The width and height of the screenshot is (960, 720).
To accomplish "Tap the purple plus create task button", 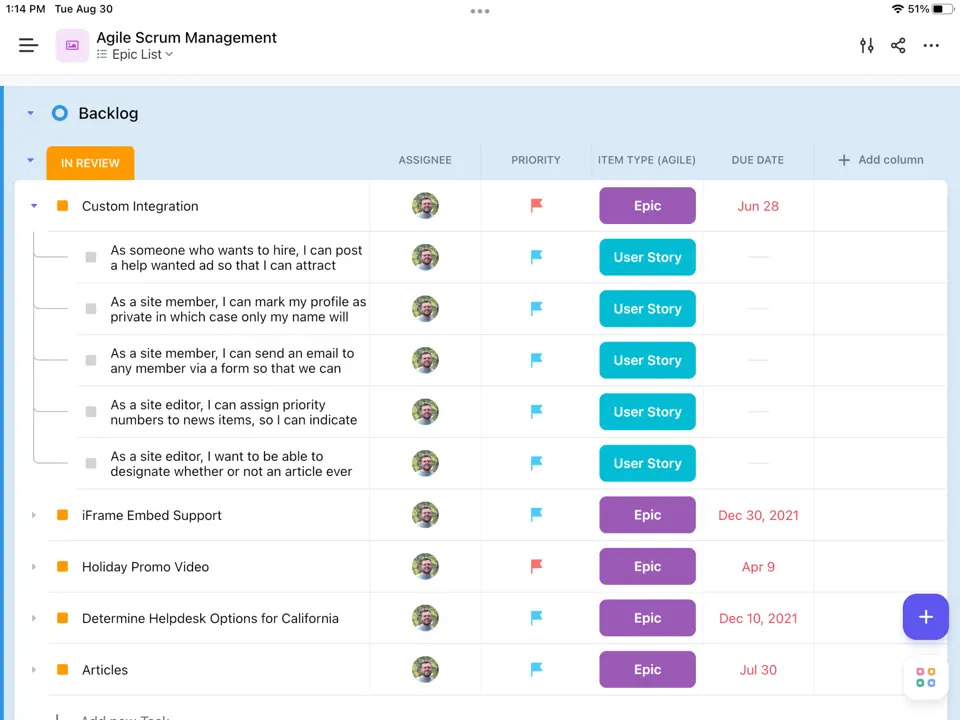I will (x=925, y=617).
